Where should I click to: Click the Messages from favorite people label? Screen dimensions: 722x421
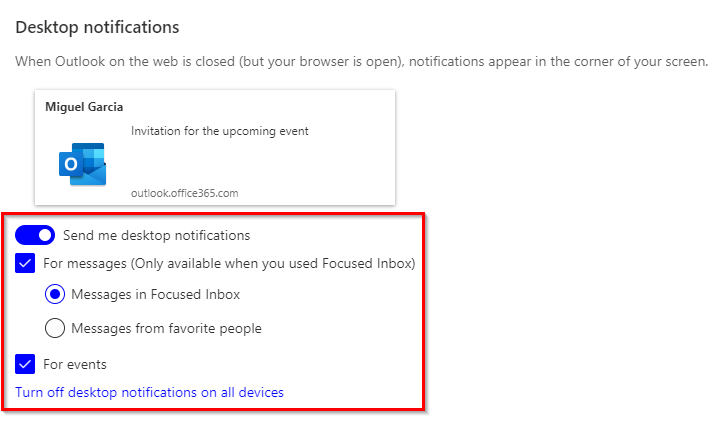click(x=168, y=328)
